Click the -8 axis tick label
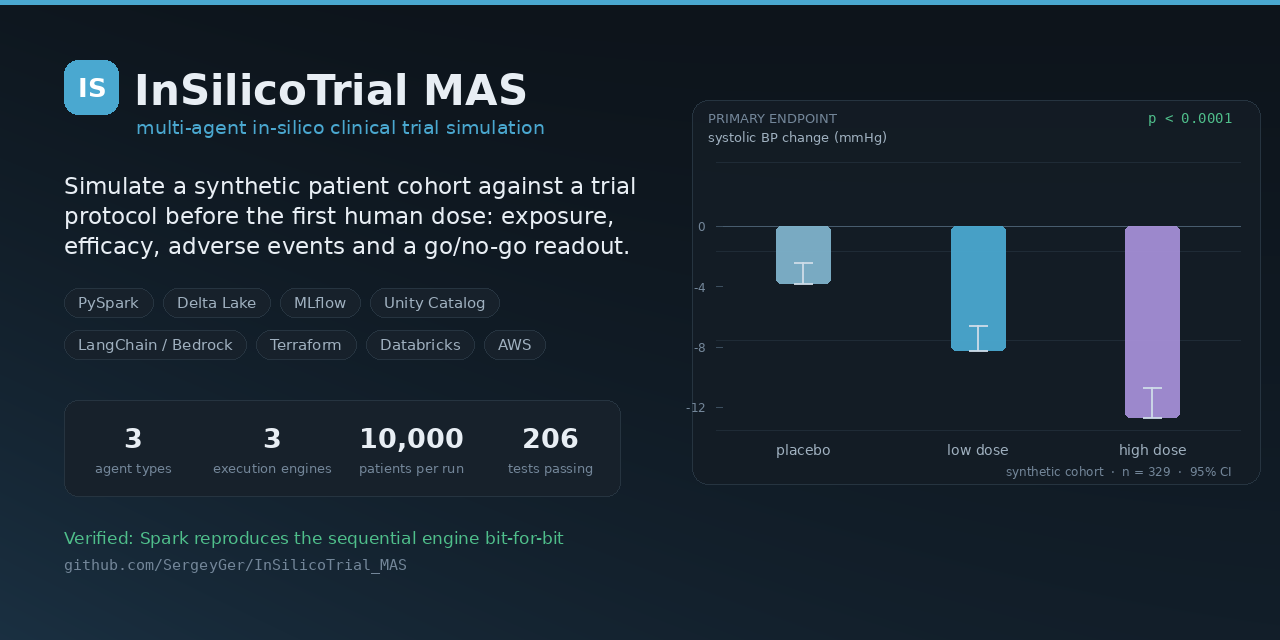The width and height of the screenshot is (1280, 640). (699, 348)
